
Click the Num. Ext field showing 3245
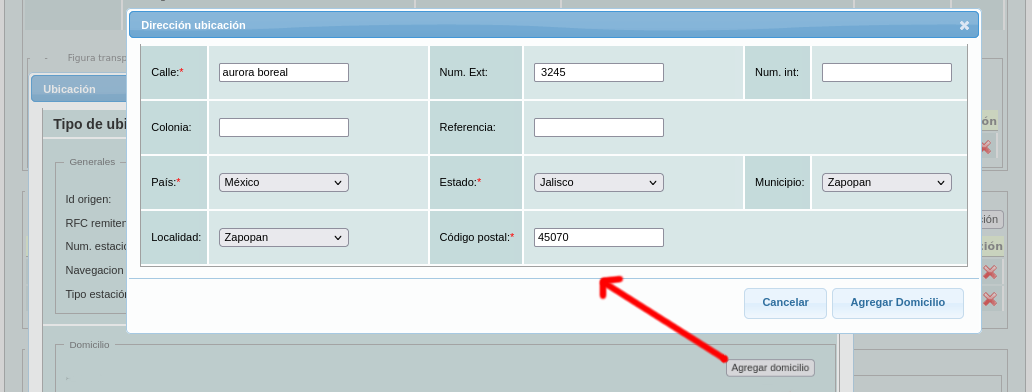[598, 72]
